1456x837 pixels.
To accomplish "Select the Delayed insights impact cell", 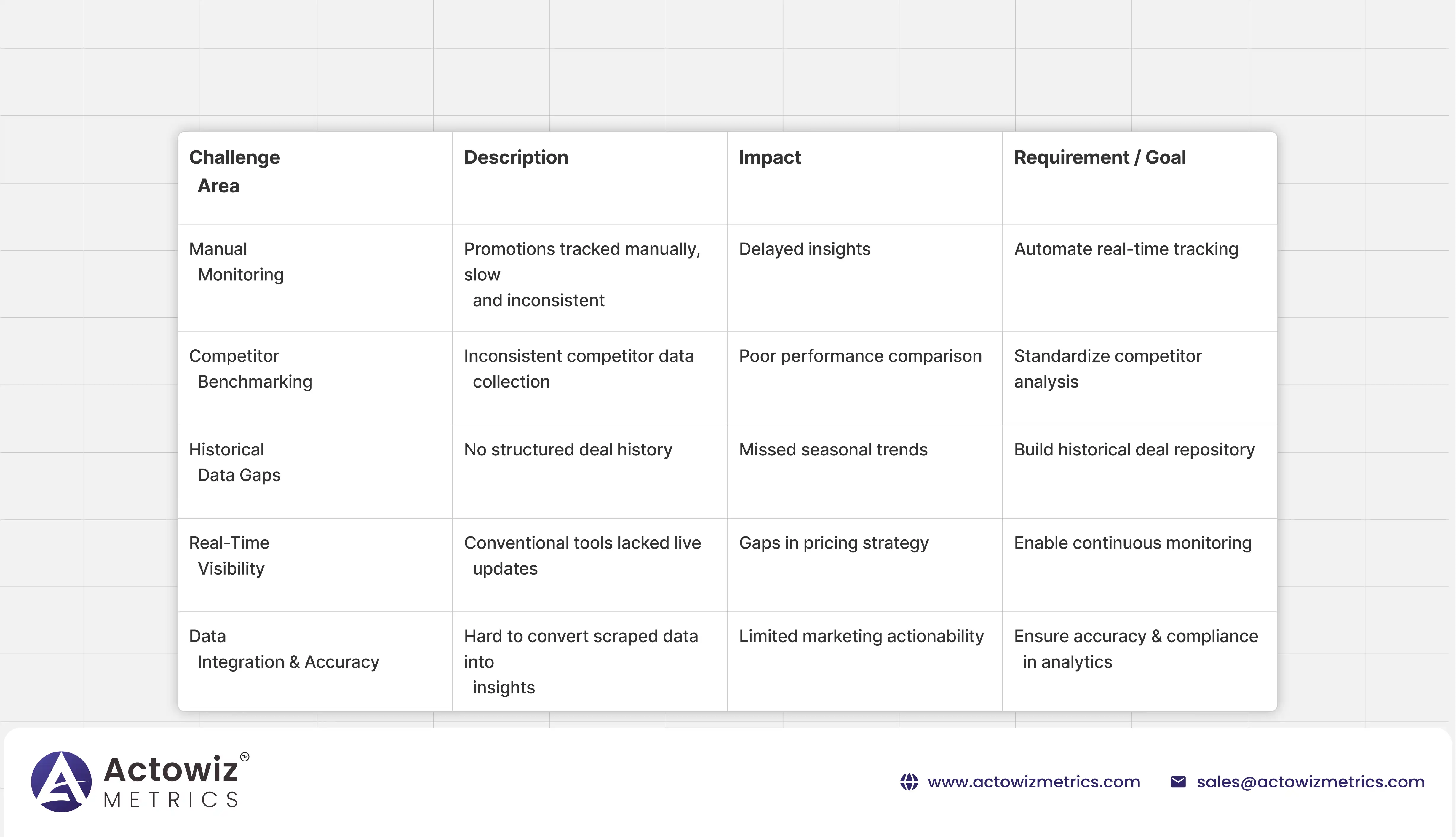I will pyautogui.click(x=804, y=249).
